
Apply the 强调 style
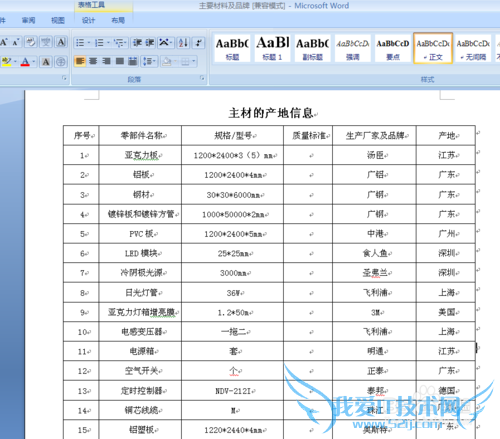353,49
